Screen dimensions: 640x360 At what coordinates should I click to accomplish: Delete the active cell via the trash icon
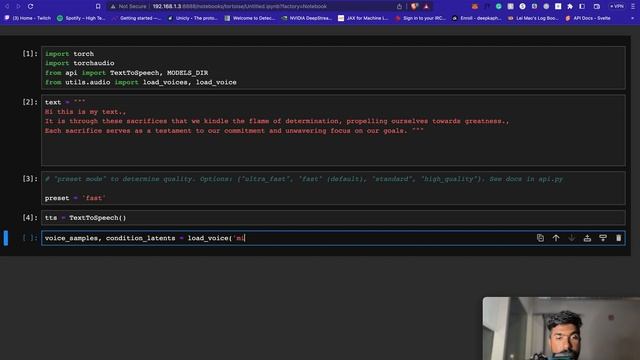(618, 238)
